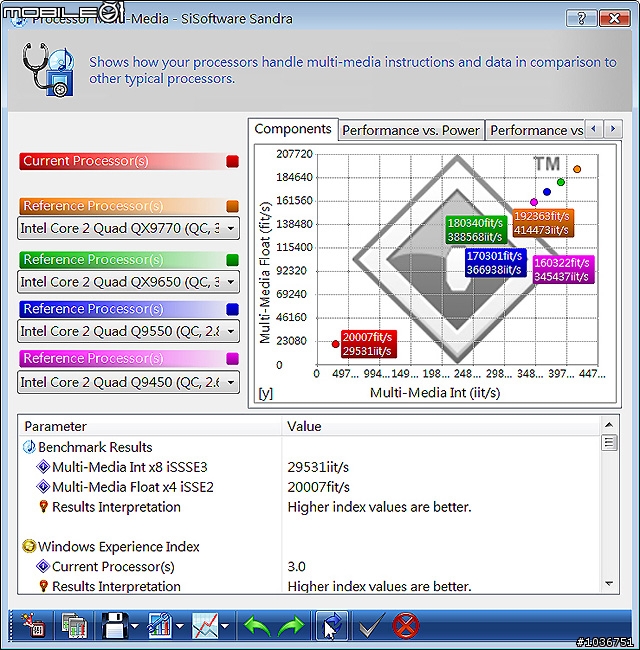
Task: Open the save icon dropdown arrow
Action: point(135,626)
